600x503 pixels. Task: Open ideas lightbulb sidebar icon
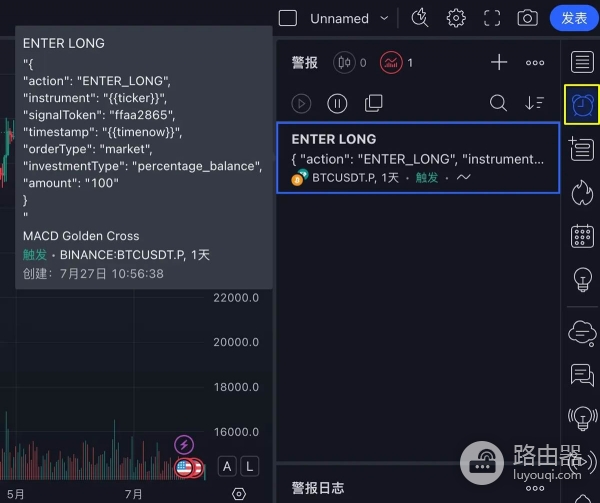[x=582, y=279]
